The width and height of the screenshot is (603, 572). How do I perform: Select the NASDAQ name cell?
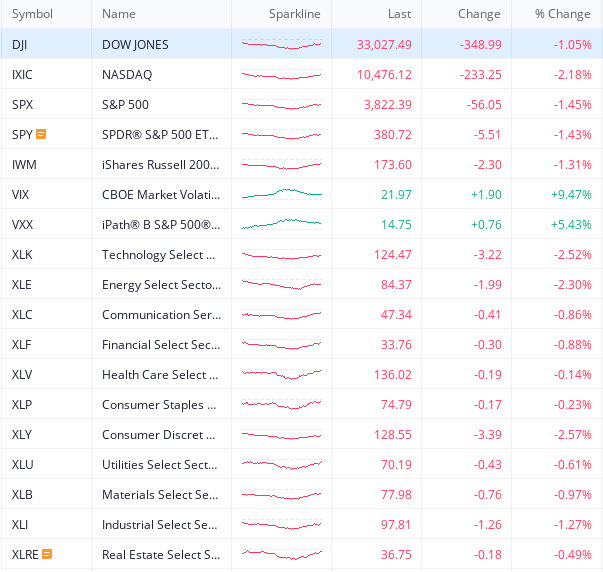[x=162, y=74]
